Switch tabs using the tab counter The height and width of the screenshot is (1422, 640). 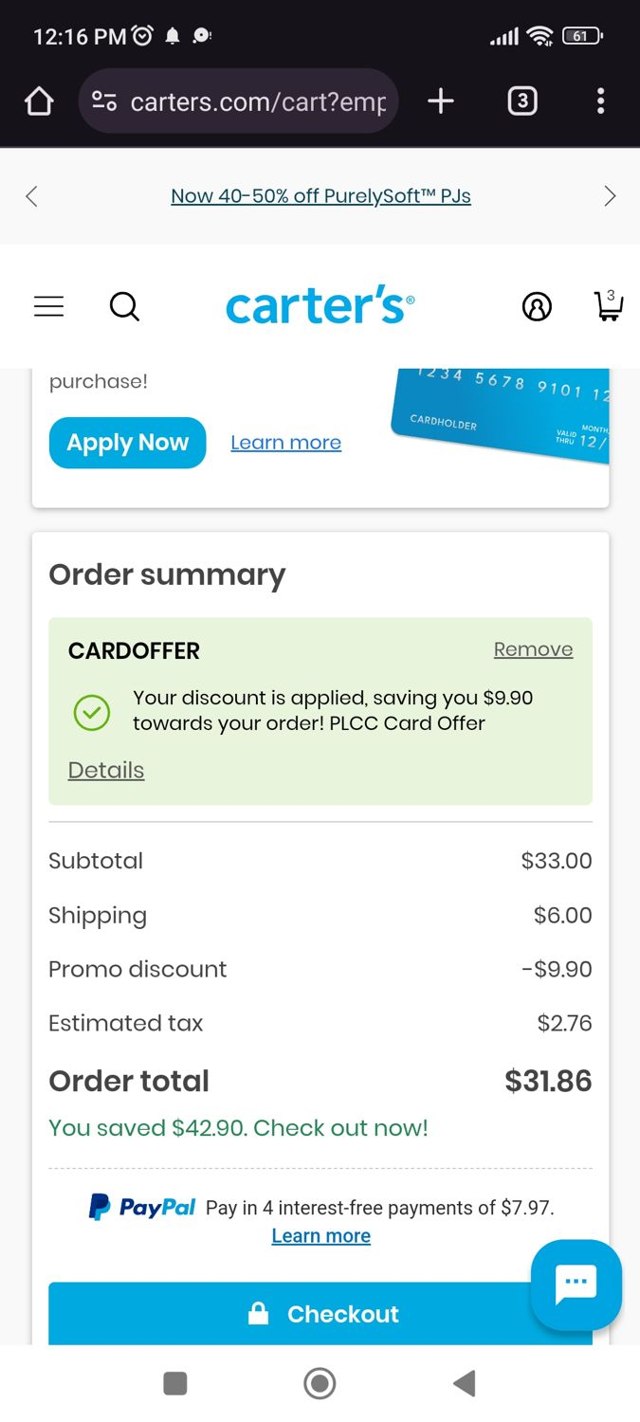click(x=522, y=100)
